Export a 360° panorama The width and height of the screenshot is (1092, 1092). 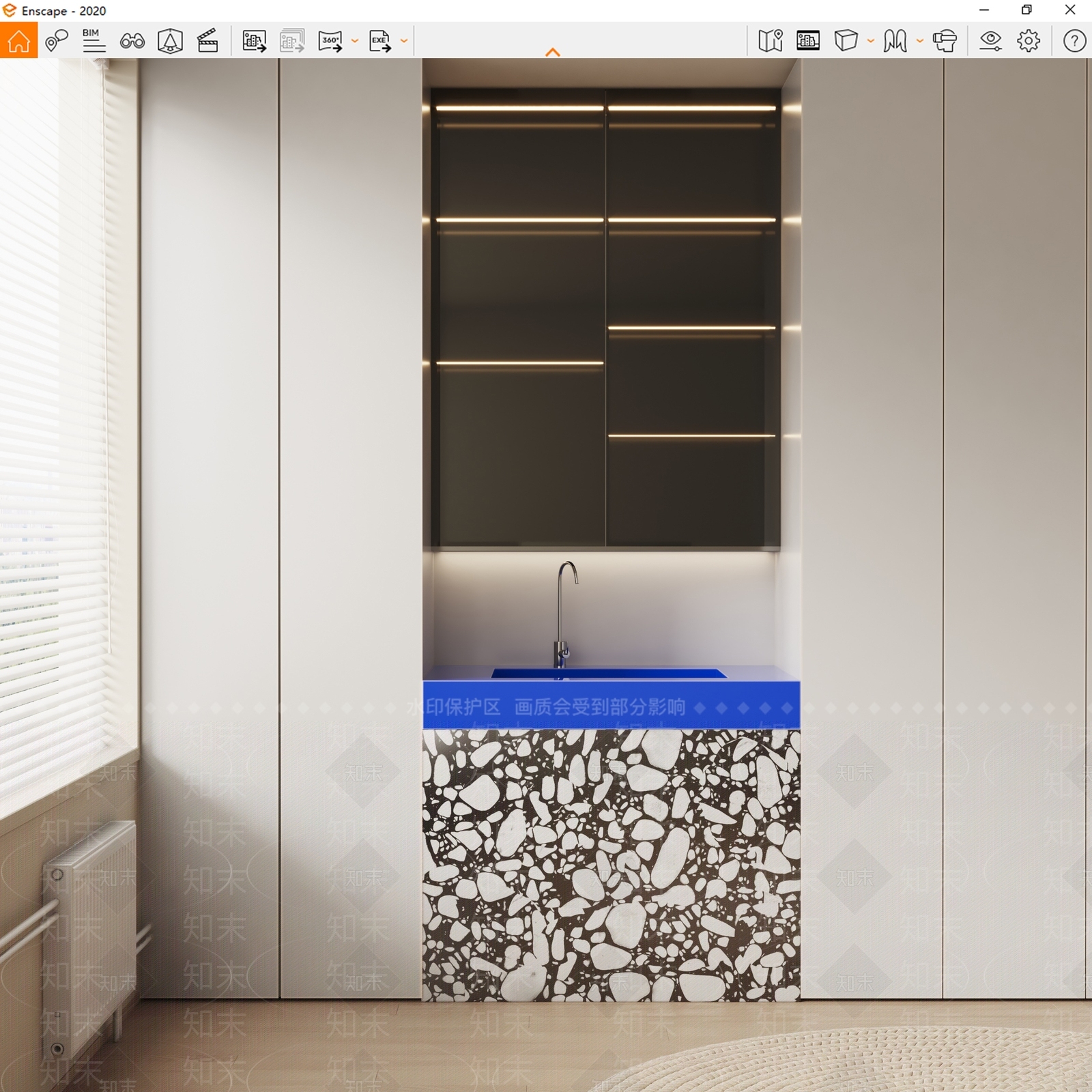click(x=330, y=41)
